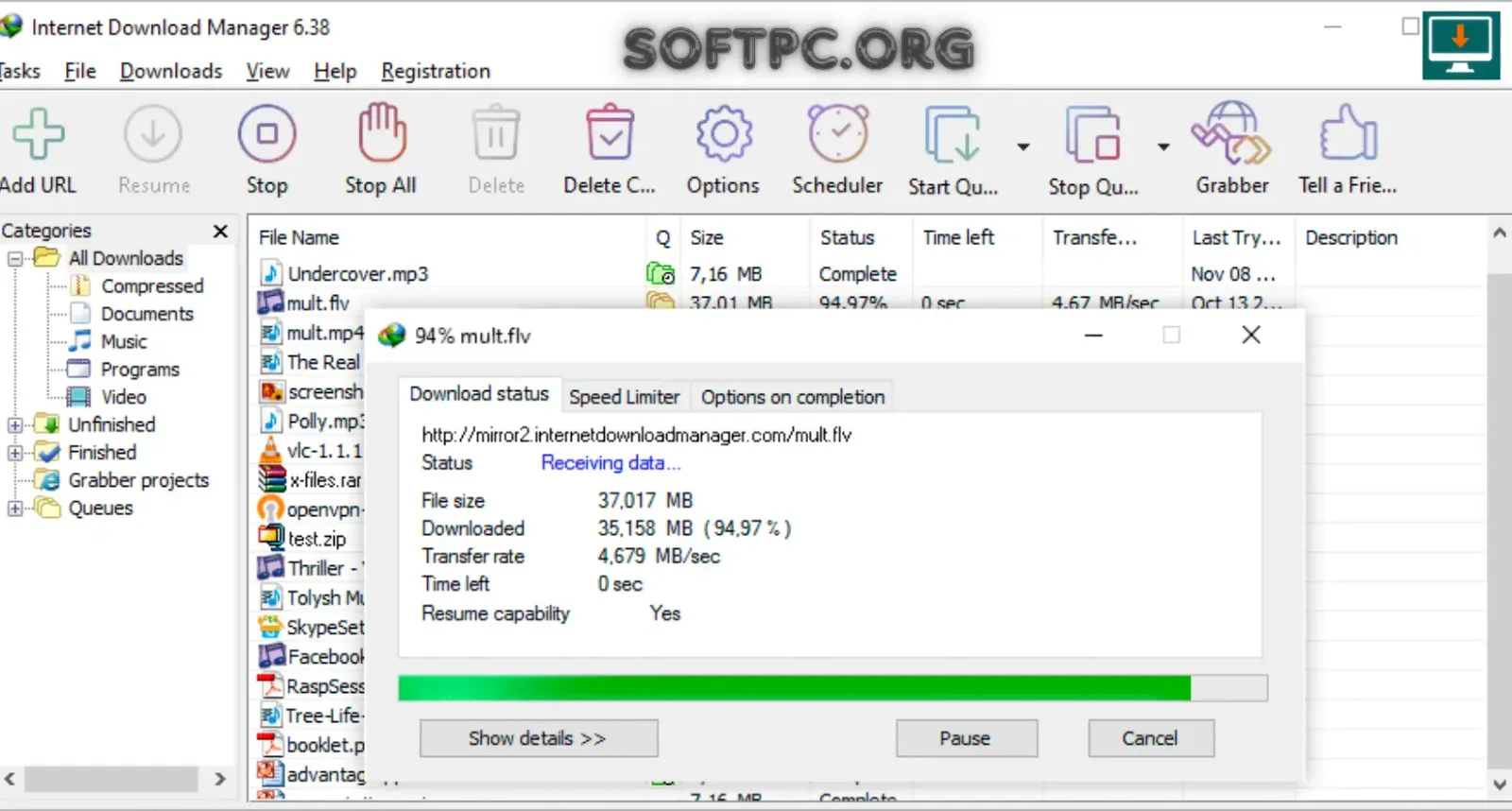The image size is (1512, 811).
Task: Switch to the Download status tab
Action: (478, 394)
